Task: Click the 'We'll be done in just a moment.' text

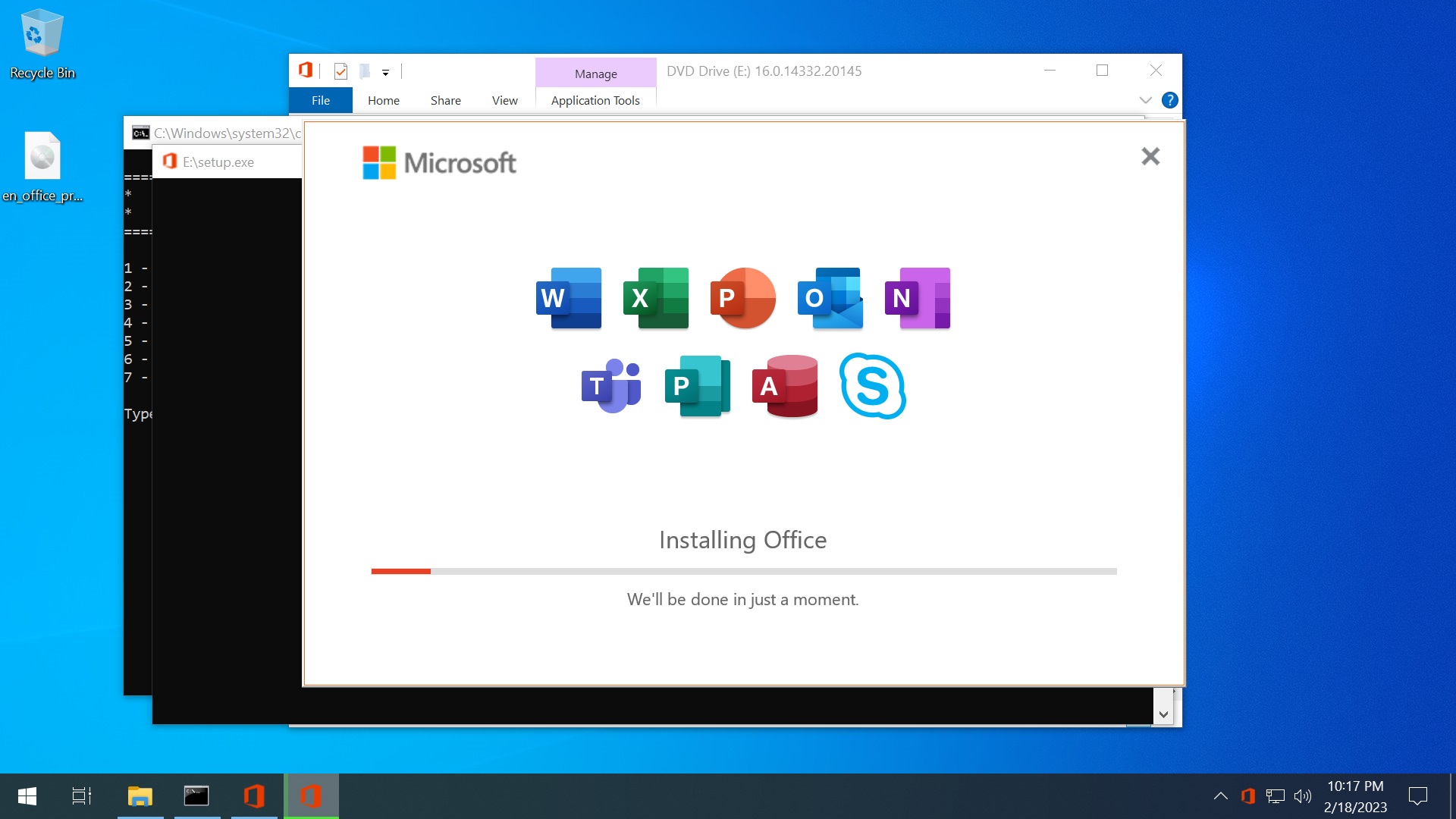Action: click(743, 600)
